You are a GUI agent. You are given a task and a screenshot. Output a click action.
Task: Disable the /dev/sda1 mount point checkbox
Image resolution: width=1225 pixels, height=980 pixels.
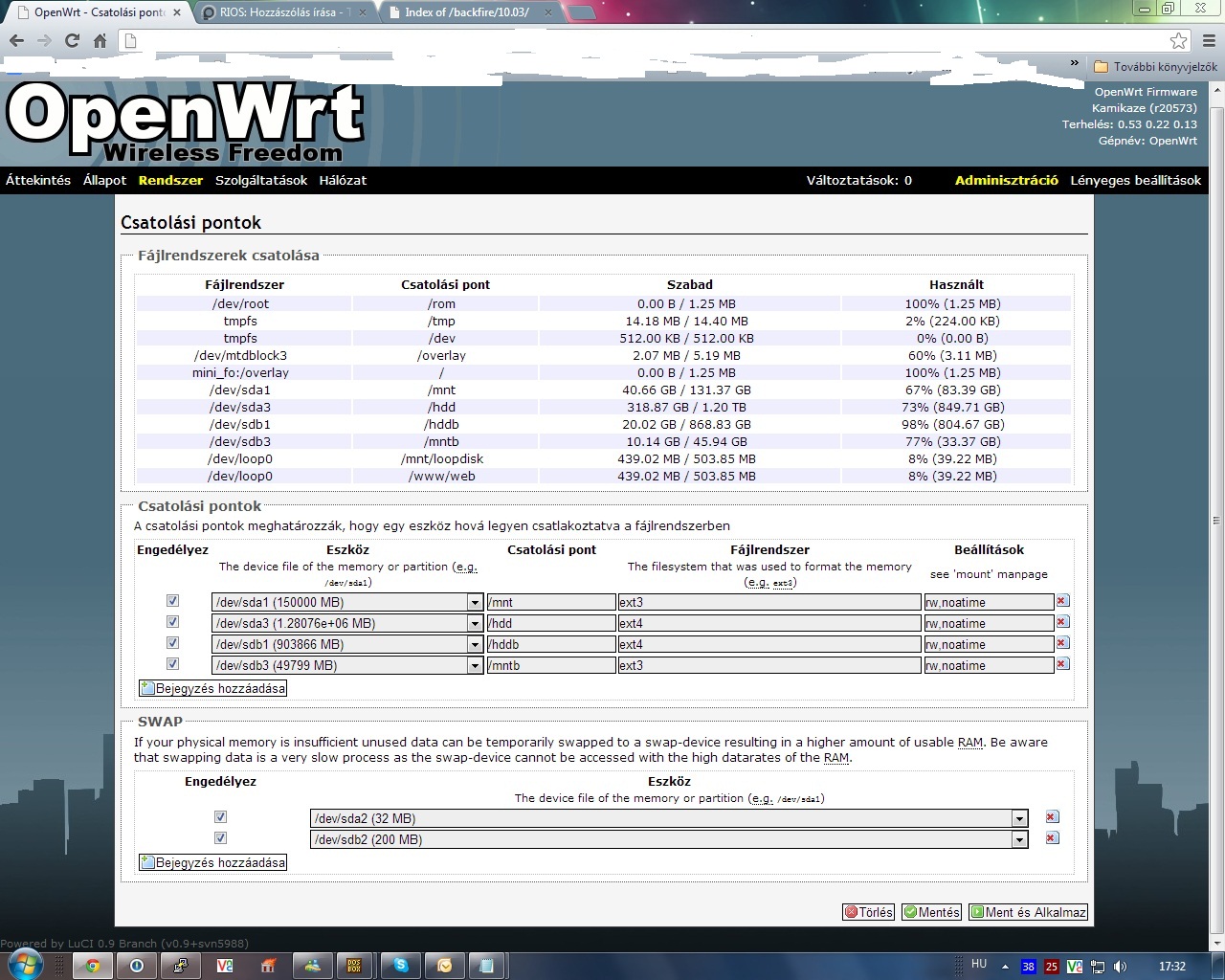pos(172,601)
